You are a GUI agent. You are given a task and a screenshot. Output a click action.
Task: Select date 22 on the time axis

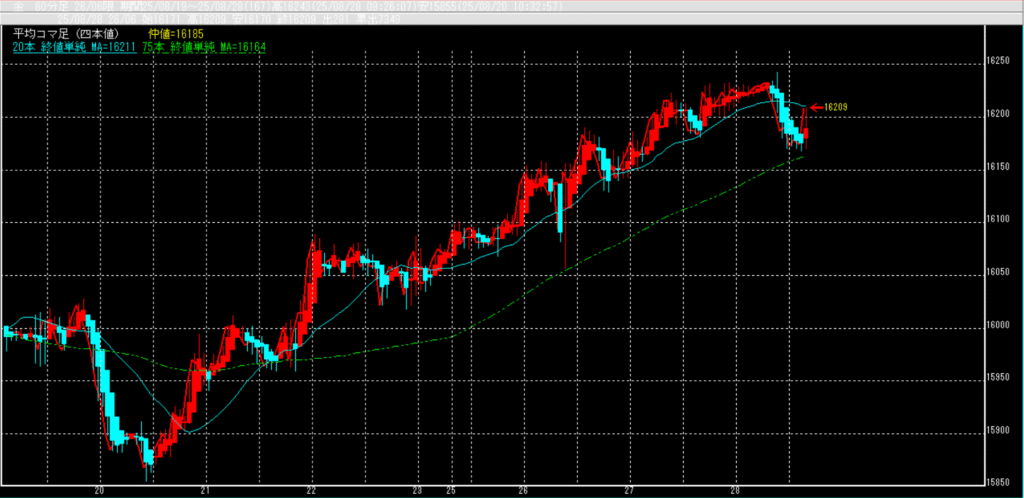click(312, 491)
